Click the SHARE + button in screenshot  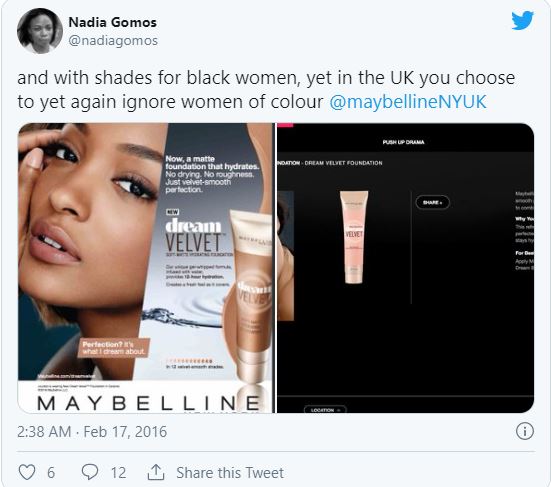432,202
